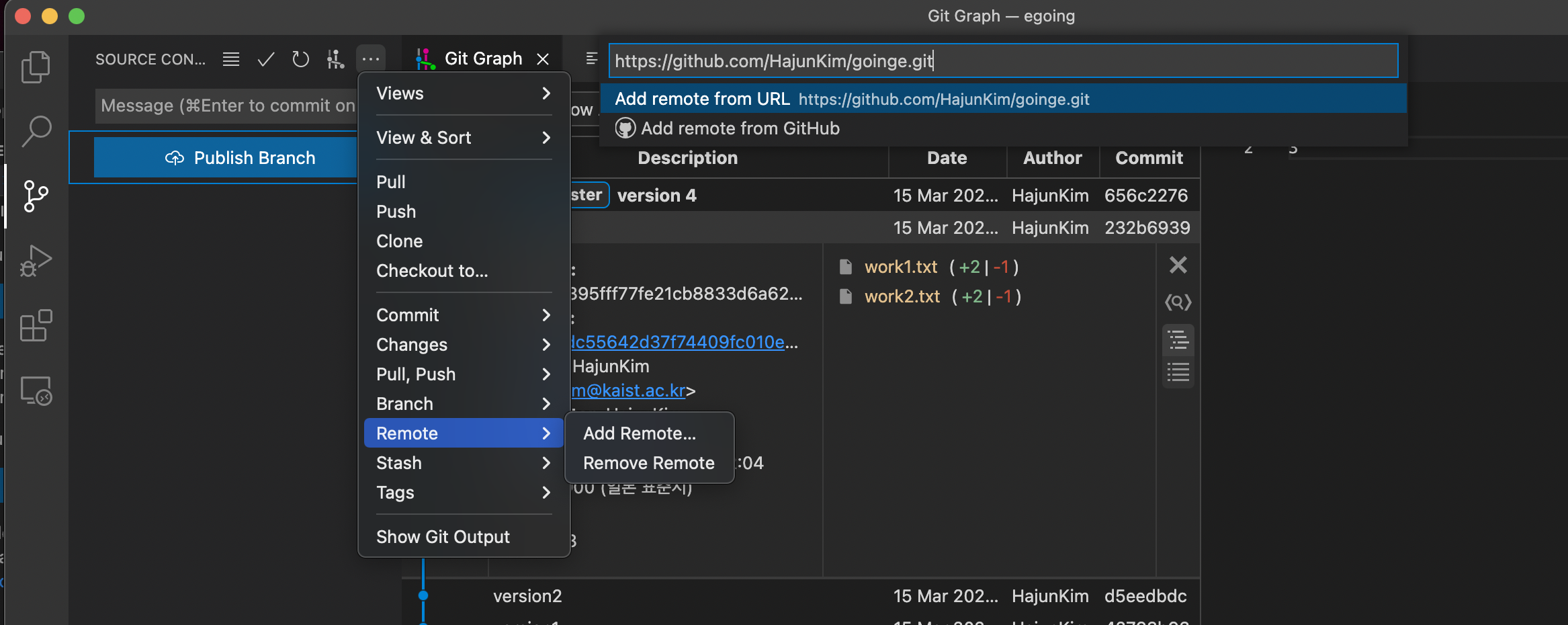The image size is (1568, 625).
Task: Click the file icon beside work1.txt
Action: click(x=846, y=267)
